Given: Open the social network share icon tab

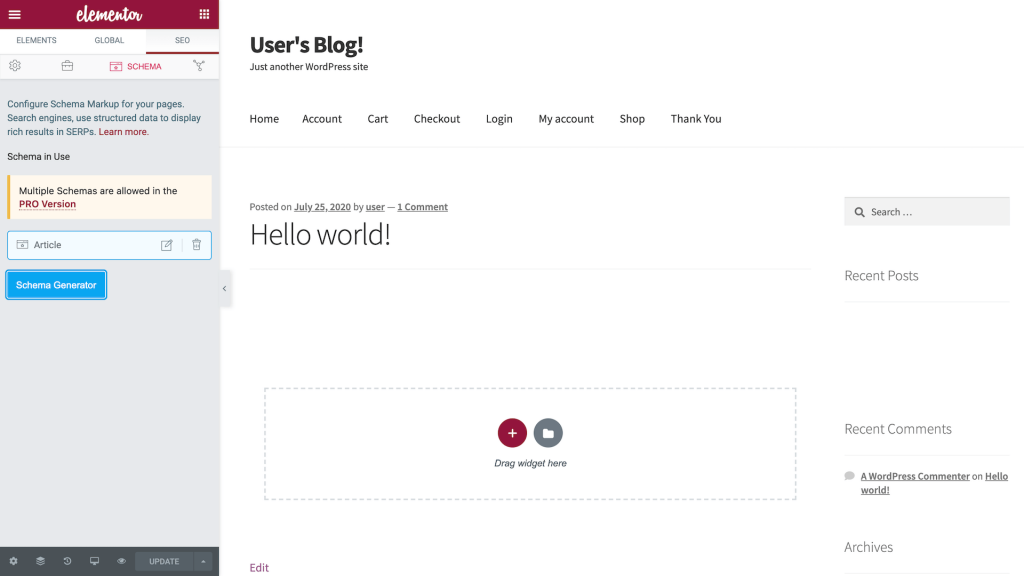Looking at the screenshot, I should (x=198, y=66).
